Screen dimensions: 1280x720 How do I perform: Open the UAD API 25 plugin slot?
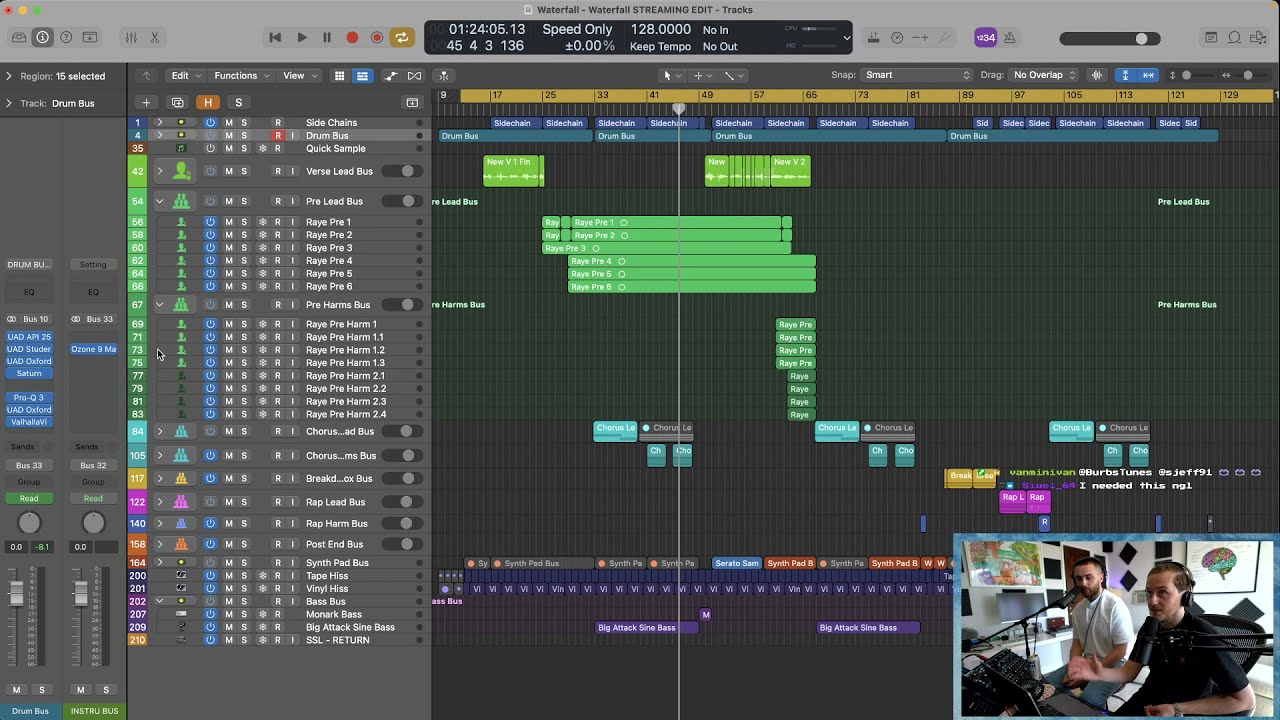tap(29, 337)
